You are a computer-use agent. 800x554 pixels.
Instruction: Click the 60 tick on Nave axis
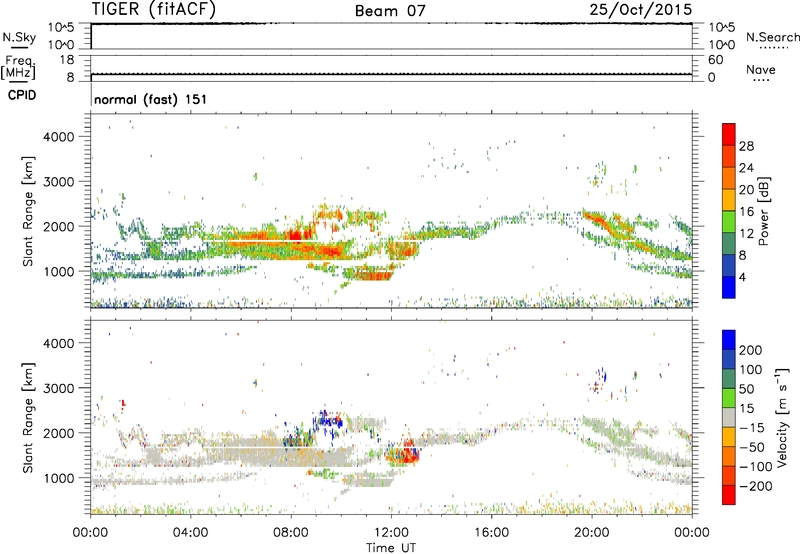(715, 60)
